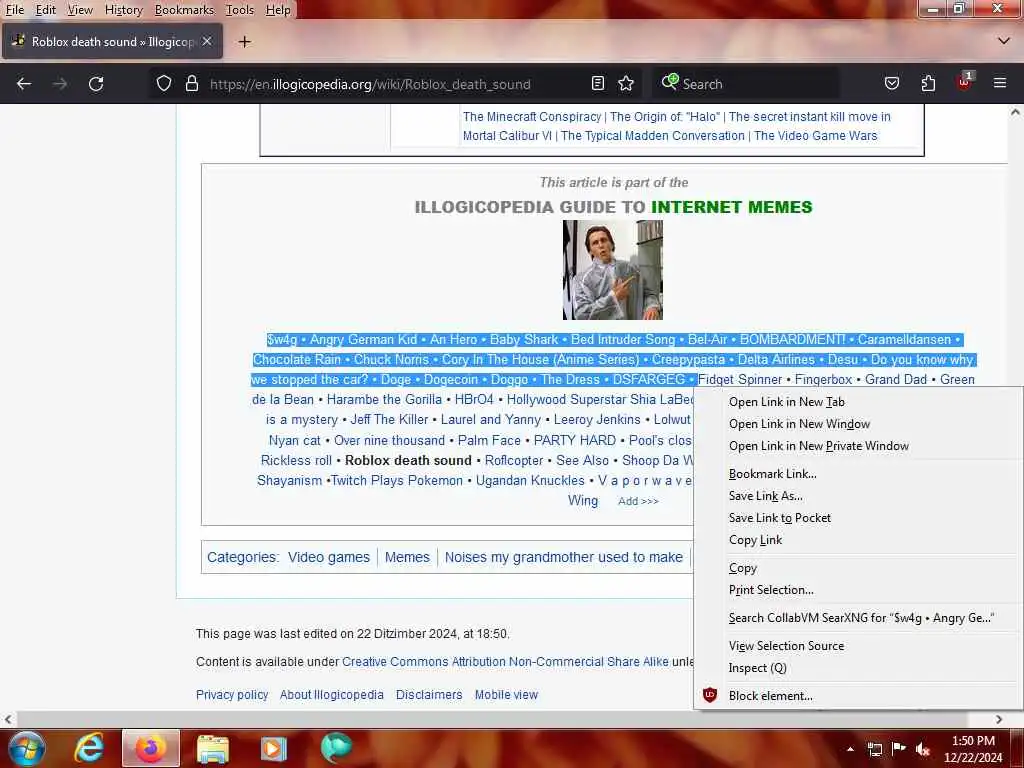Open the File menu

14,10
